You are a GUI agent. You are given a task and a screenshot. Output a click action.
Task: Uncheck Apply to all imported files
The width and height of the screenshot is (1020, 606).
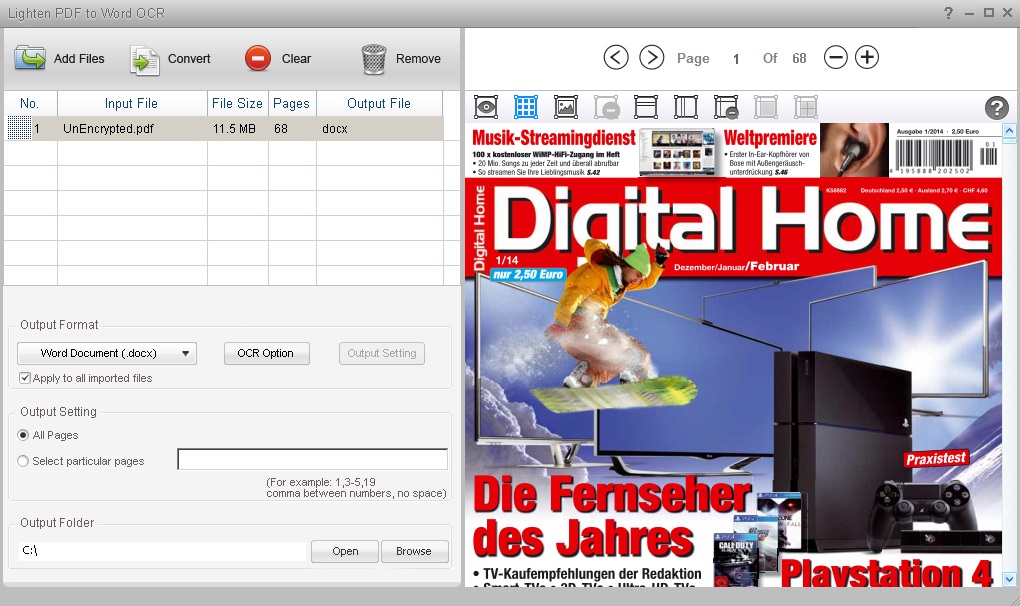pyautogui.click(x=25, y=378)
